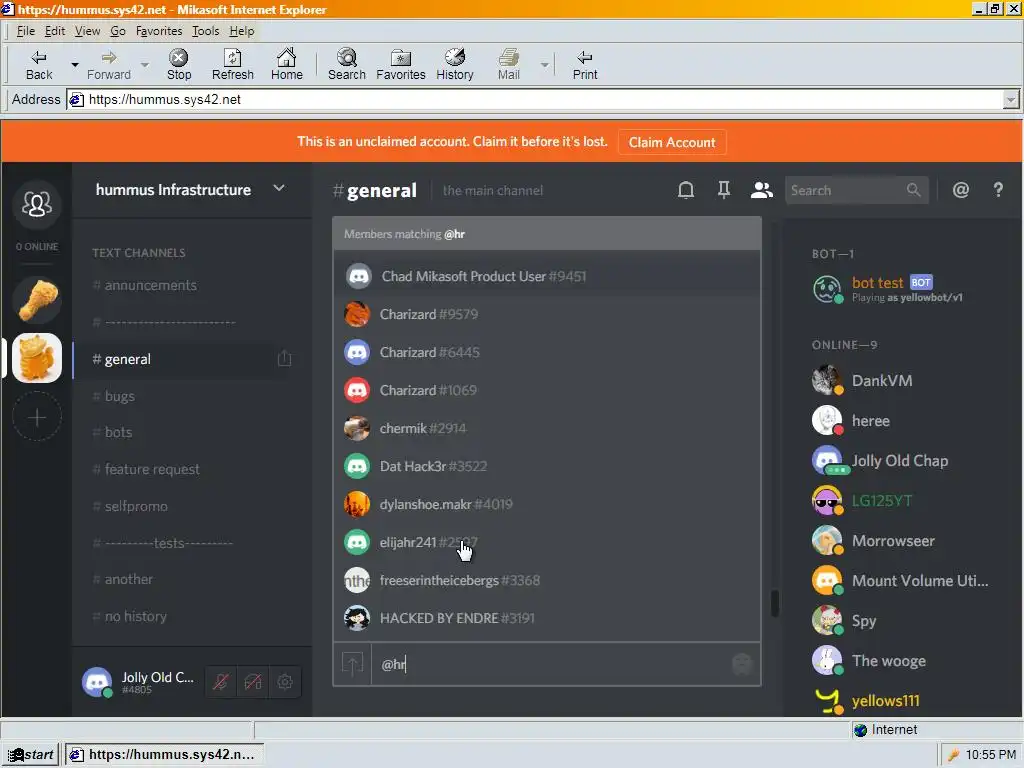Open the File menu
The width and height of the screenshot is (1024, 768).
25,31
